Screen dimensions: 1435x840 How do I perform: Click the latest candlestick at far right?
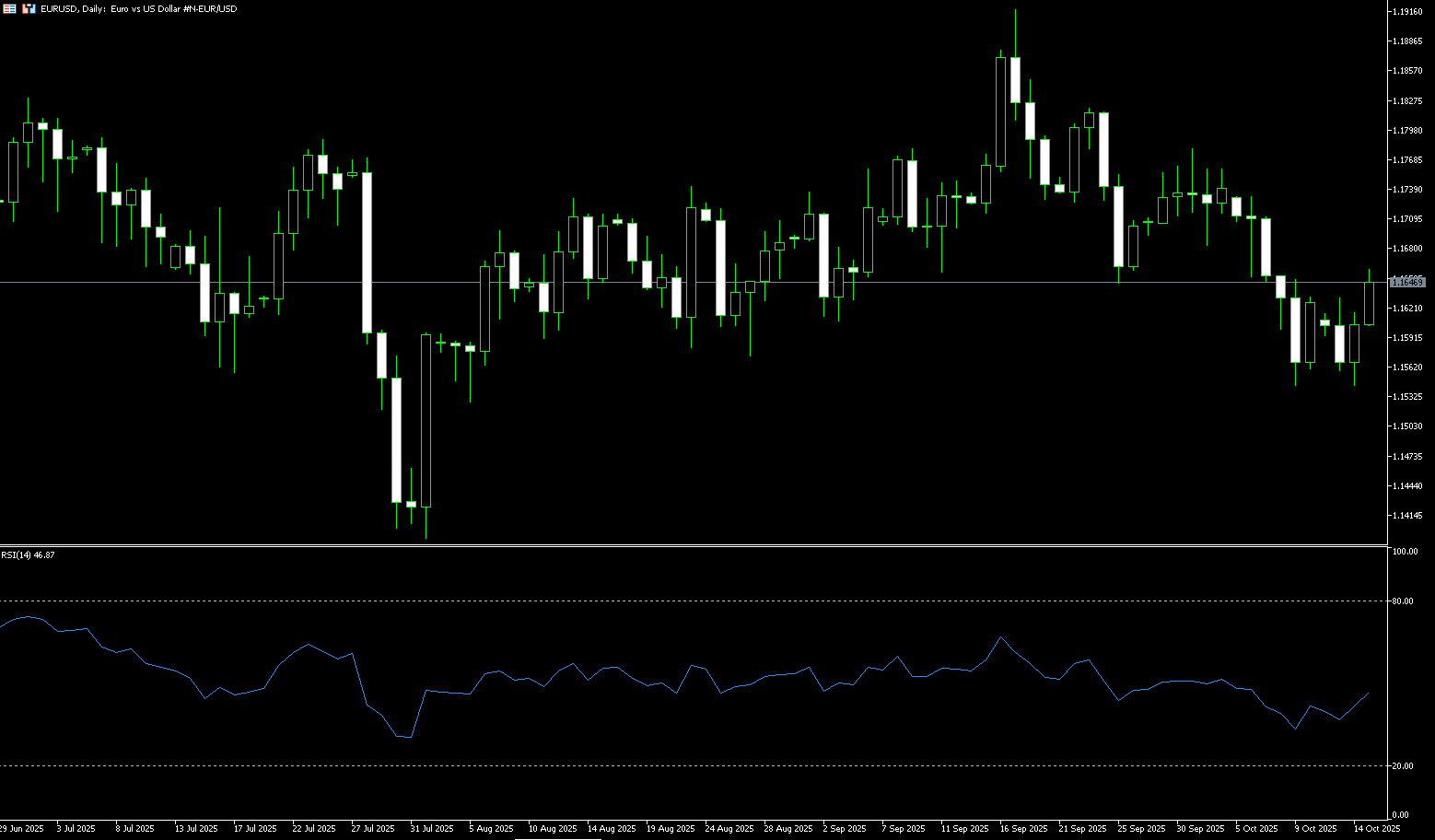click(1369, 304)
